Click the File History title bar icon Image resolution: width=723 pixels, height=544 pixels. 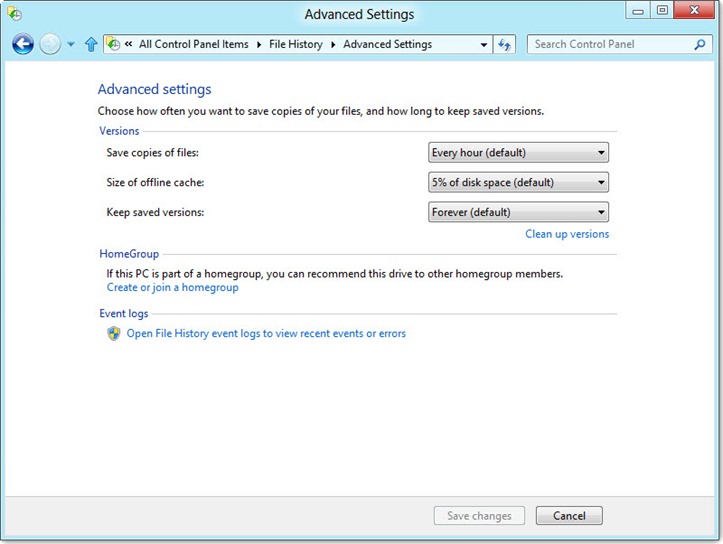15,14
